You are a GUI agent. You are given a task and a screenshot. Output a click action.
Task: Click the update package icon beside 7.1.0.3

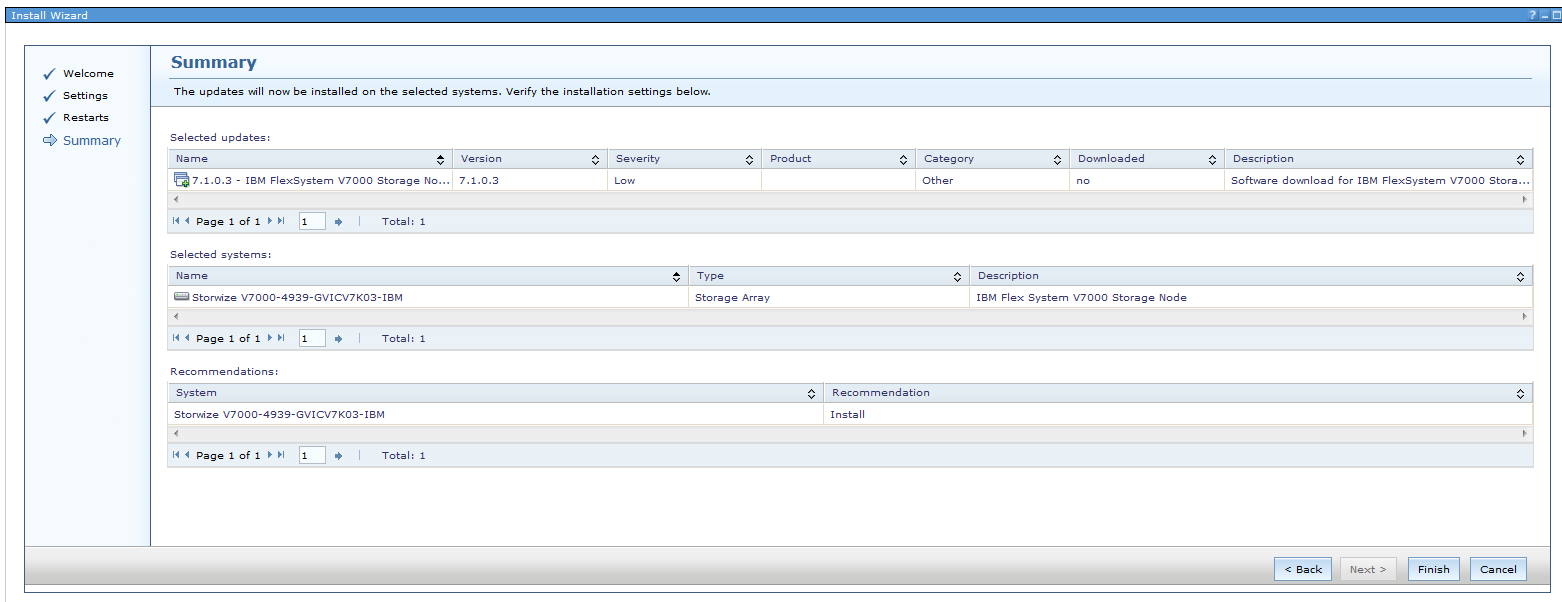(182, 180)
